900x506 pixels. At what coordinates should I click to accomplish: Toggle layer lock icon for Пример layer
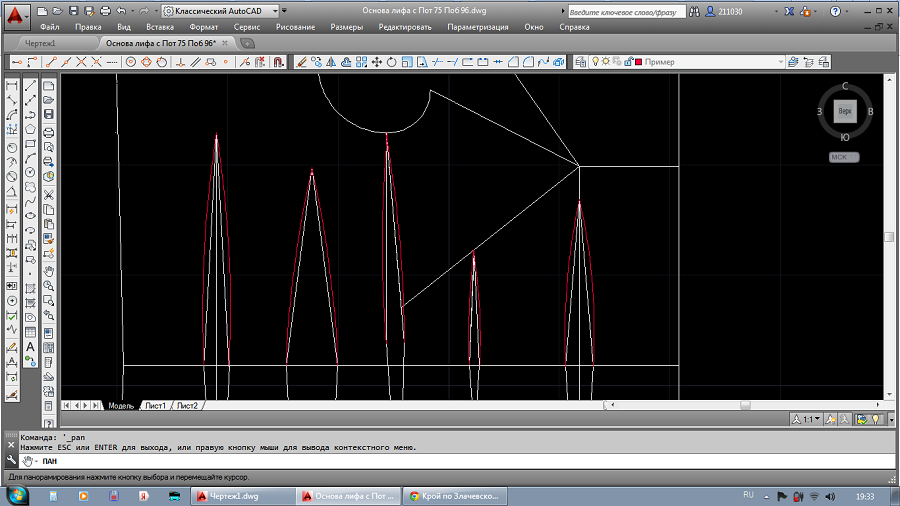point(627,62)
